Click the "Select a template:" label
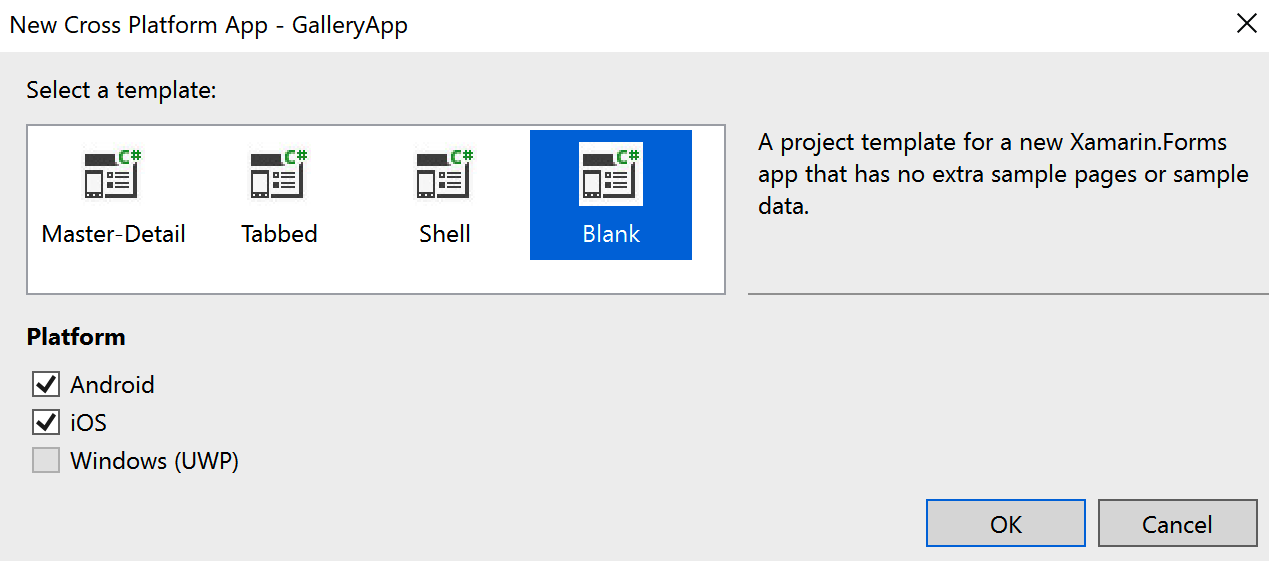This screenshot has width=1269, height=561. point(121,90)
